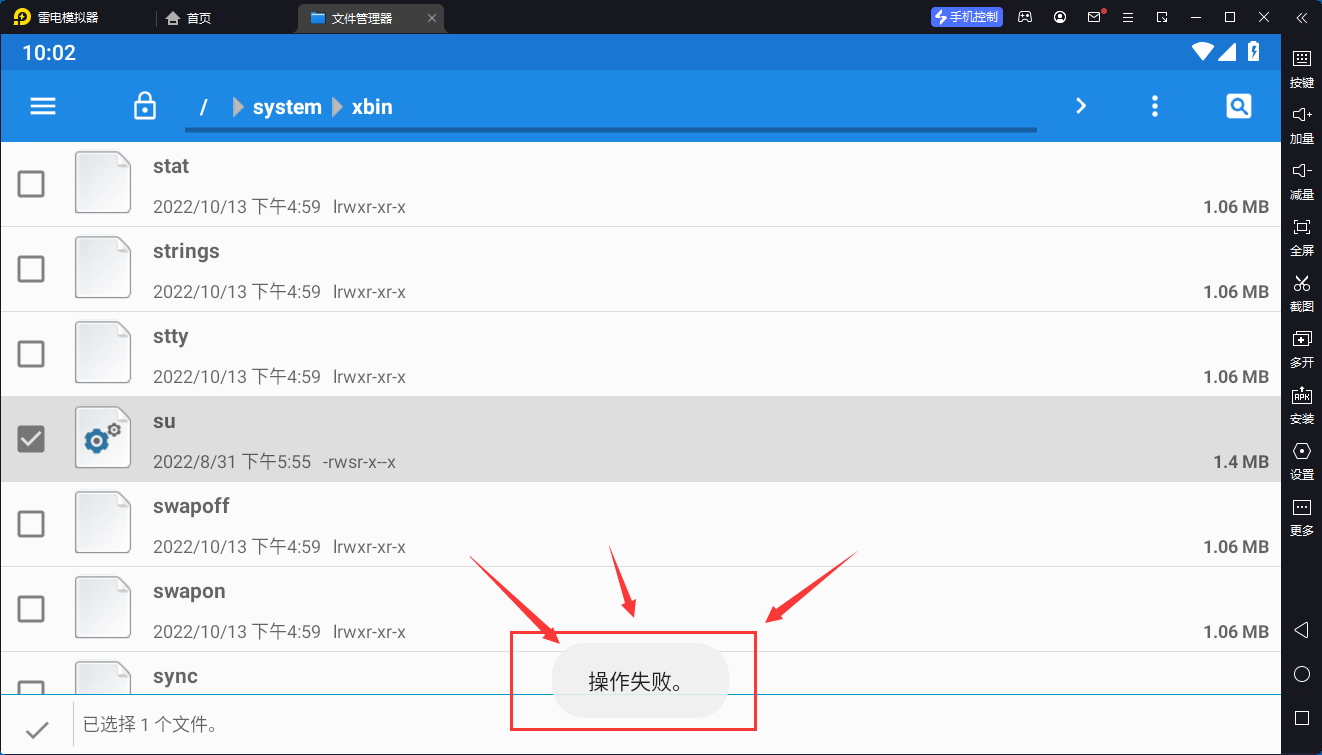The image size is (1322, 755).
Task: Select the 文件管理器 tab
Action: [362, 18]
